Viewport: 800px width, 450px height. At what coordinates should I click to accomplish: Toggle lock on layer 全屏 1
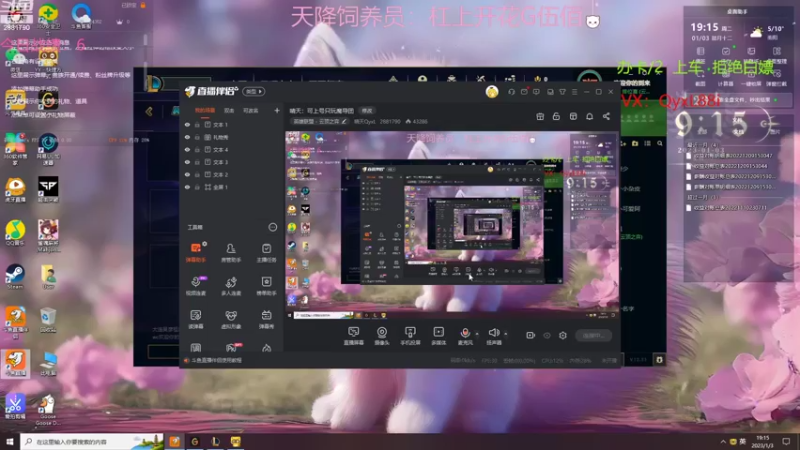pyautogui.click(x=197, y=187)
